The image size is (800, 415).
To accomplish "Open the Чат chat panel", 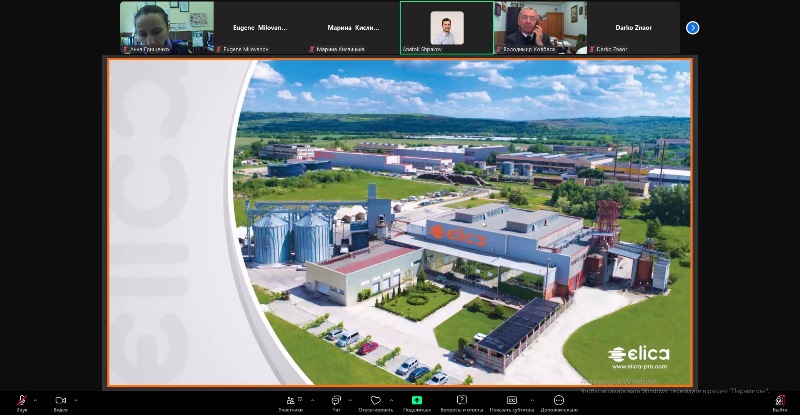I will 336,401.
